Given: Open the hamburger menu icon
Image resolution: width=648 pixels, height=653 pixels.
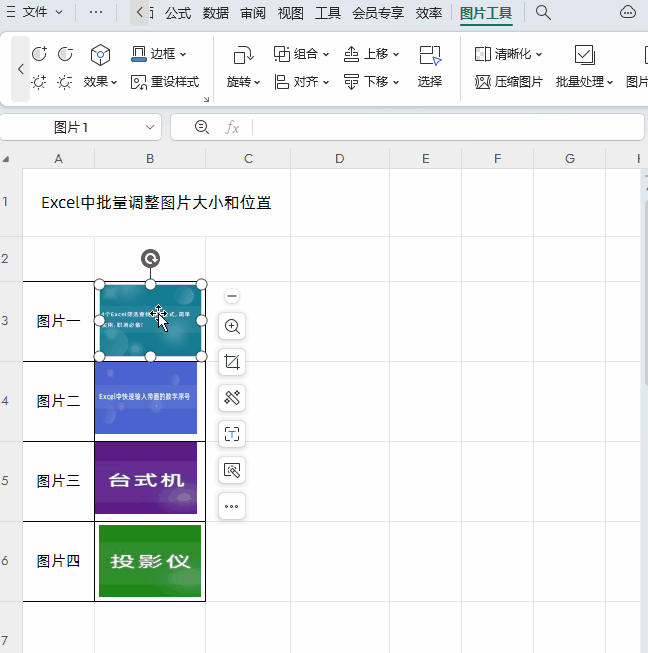Looking at the screenshot, I should pyautogui.click(x=11, y=12).
